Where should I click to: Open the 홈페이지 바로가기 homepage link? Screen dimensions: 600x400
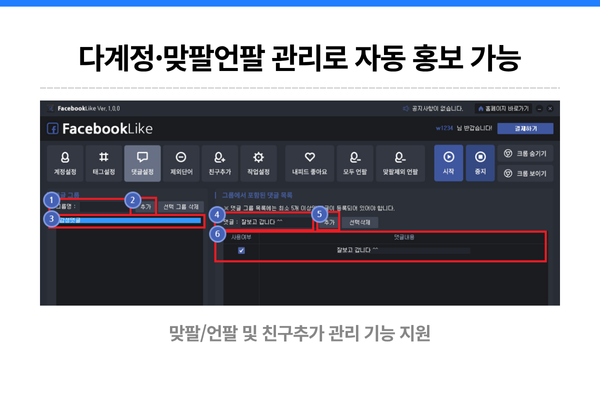point(503,109)
